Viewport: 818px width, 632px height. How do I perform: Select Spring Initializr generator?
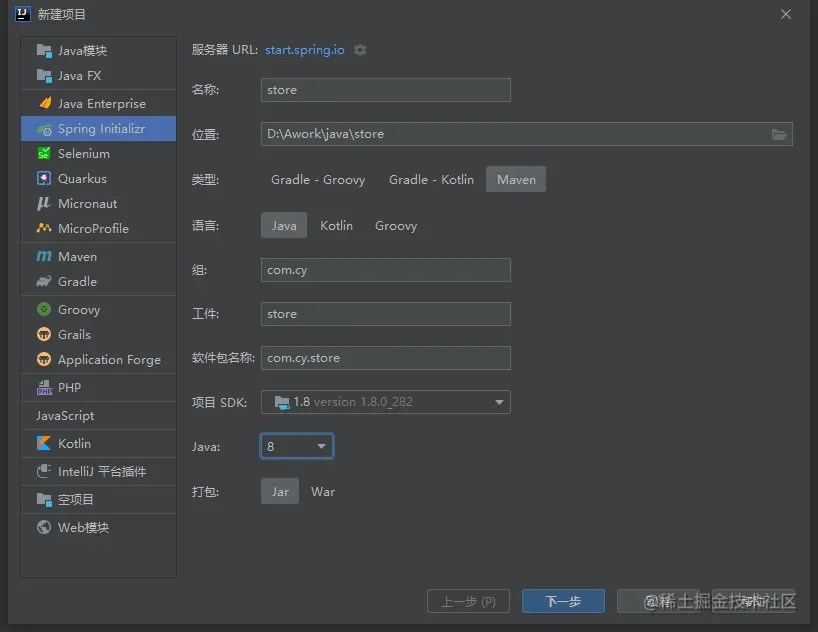(99, 129)
